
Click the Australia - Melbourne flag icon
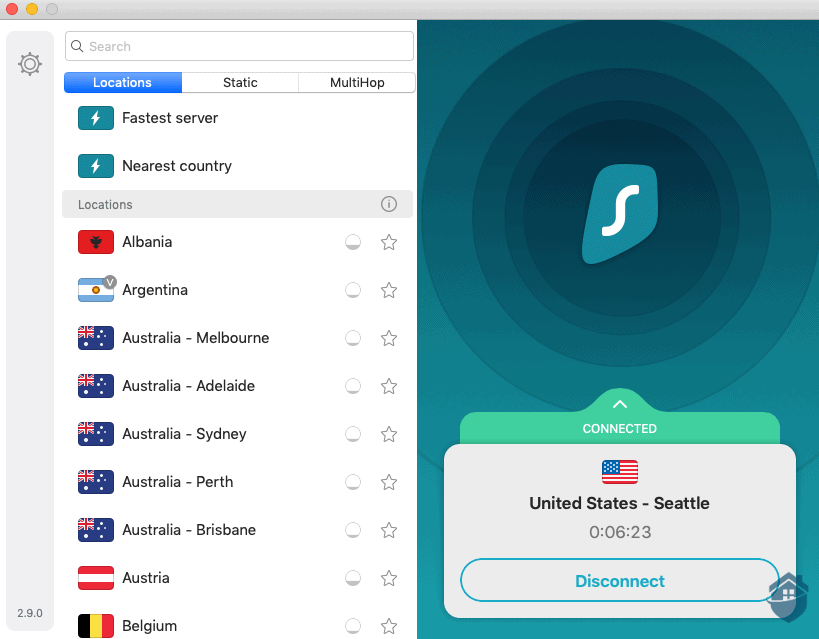point(96,338)
